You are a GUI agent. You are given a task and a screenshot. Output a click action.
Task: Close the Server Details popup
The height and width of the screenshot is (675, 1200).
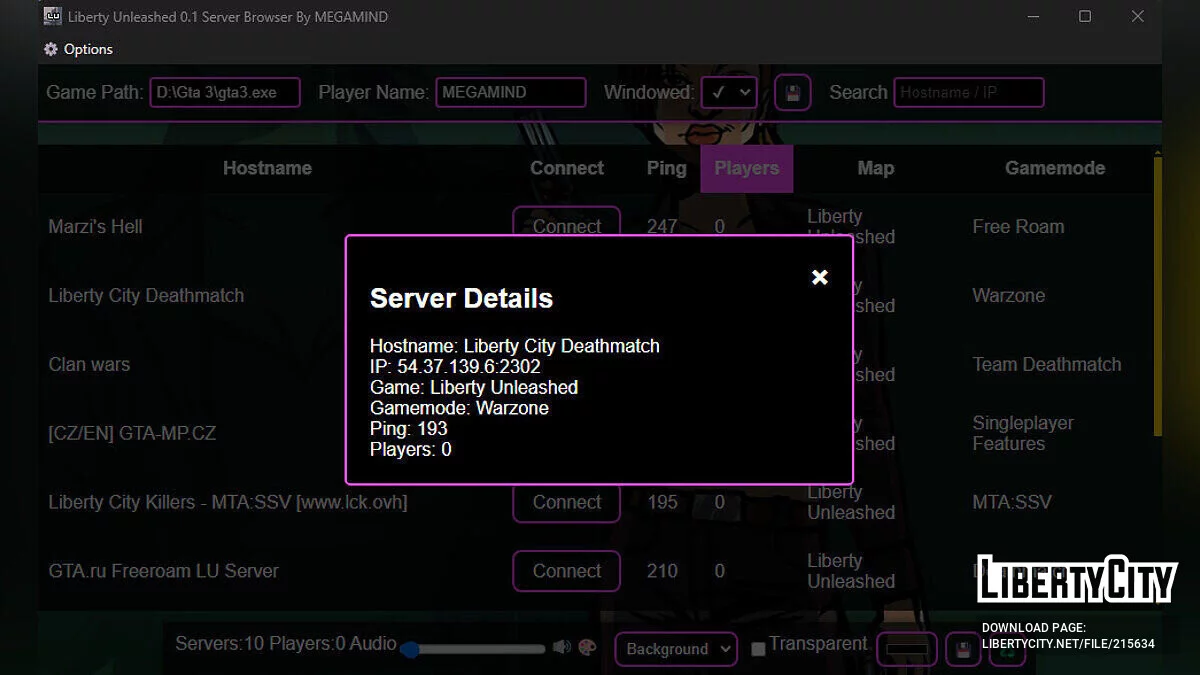pyautogui.click(x=820, y=277)
